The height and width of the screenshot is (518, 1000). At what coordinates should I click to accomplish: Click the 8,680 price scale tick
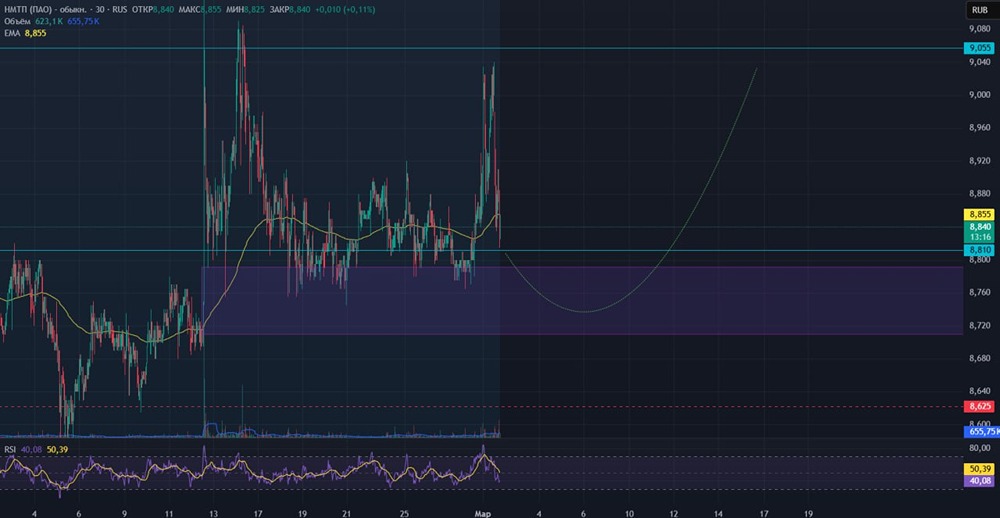979,358
